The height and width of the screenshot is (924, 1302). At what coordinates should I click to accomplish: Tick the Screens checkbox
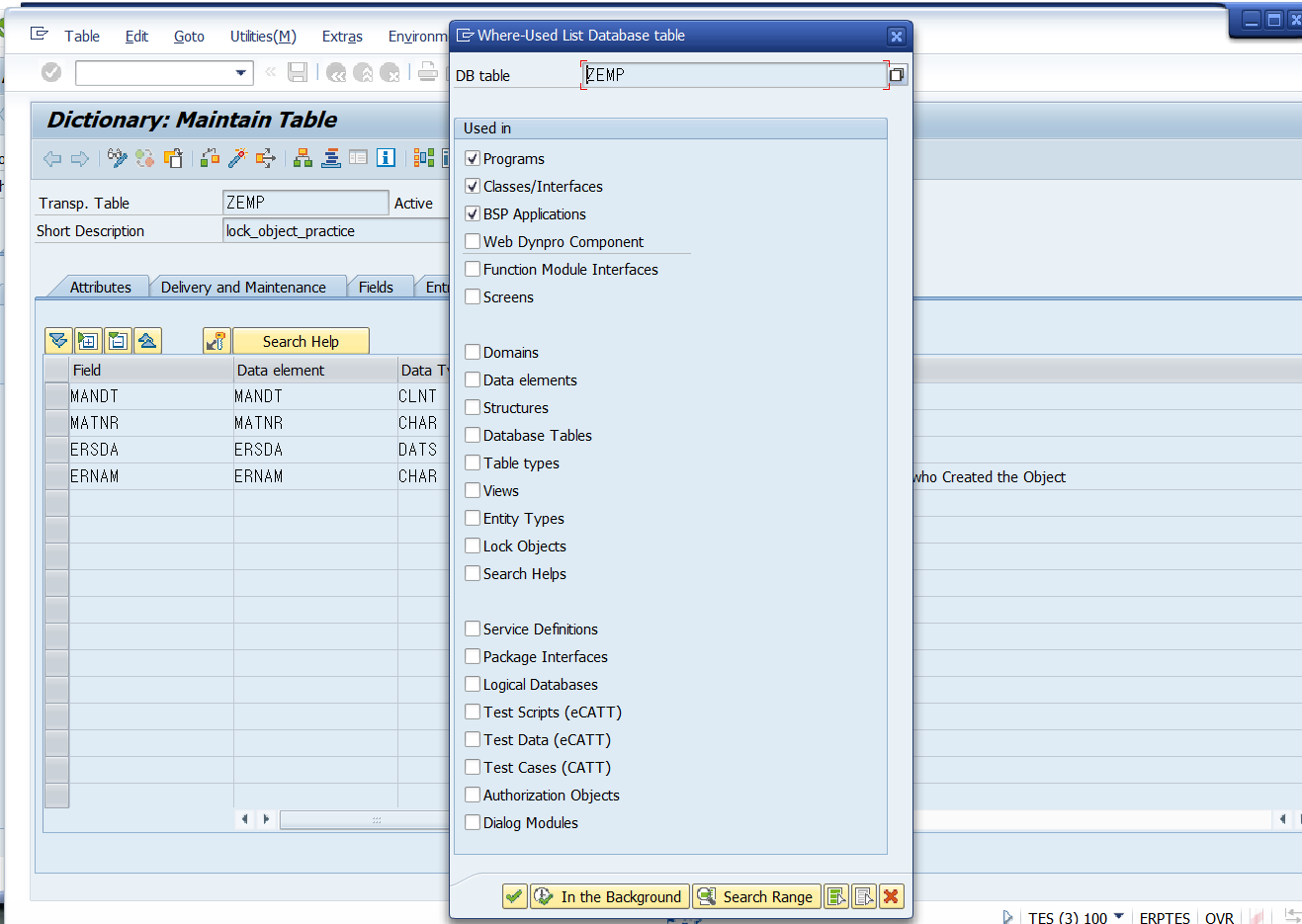point(473,296)
